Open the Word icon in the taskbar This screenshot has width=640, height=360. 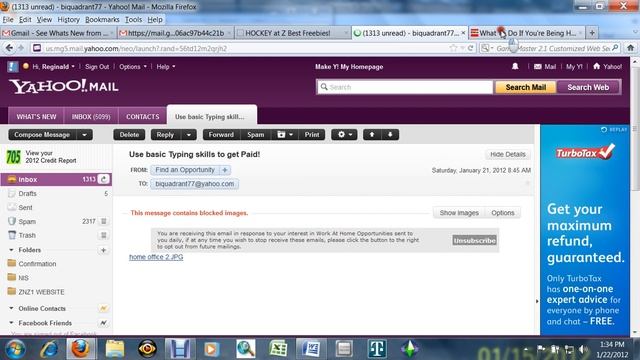point(311,349)
